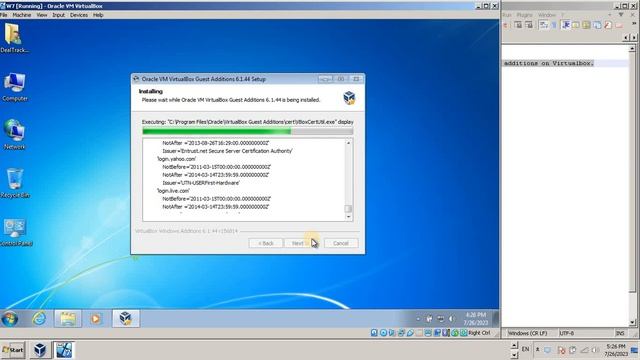
Task: Click the Right Ctrl host key indicator
Action: click(480, 333)
